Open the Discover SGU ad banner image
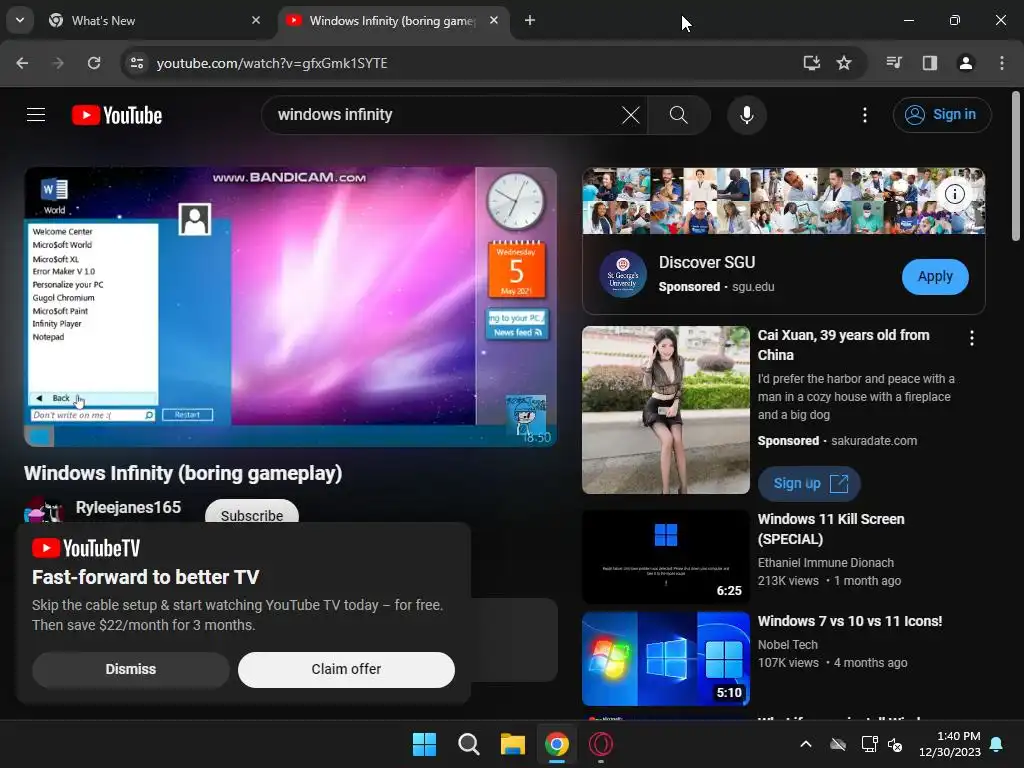Image resolution: width=1024 pixels, height=768 pixels. point(784,201)
